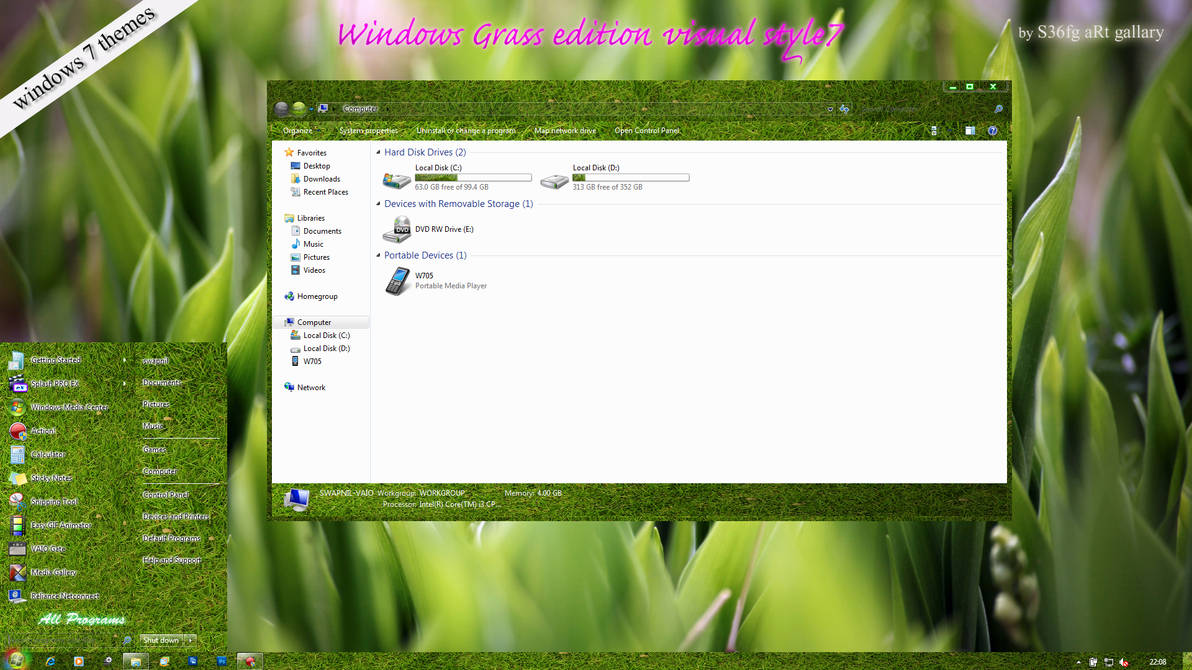Select Map network drive
Screen dimensions: 1192x670
pyautogui.click(x=563, y=130)
